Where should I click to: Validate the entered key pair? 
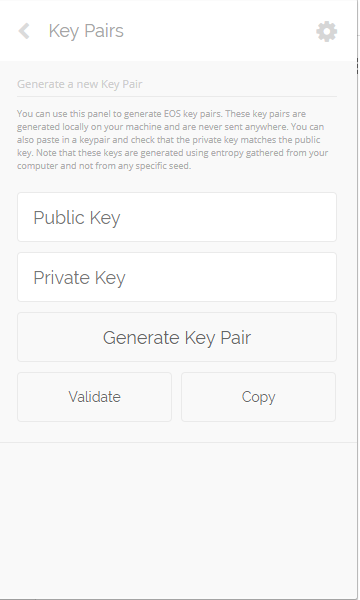click(x=94, y=397)
